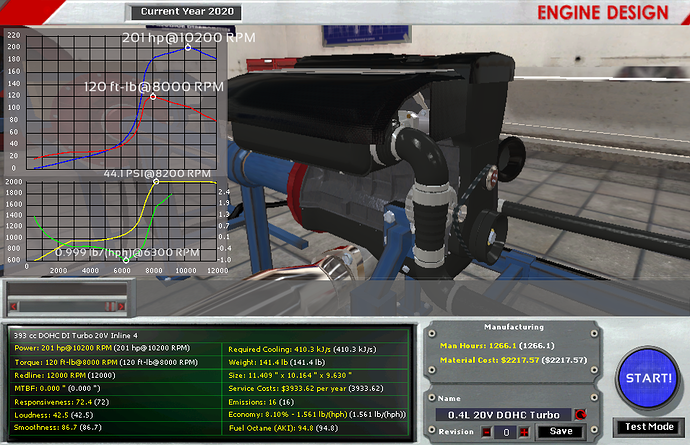Click the Current Year 2020 label

187,12
